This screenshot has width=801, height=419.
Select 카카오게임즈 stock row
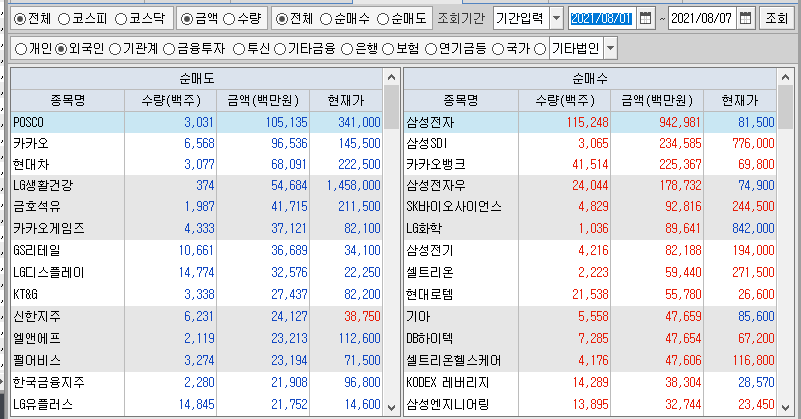pyautogui.click(x=197, y=228)
